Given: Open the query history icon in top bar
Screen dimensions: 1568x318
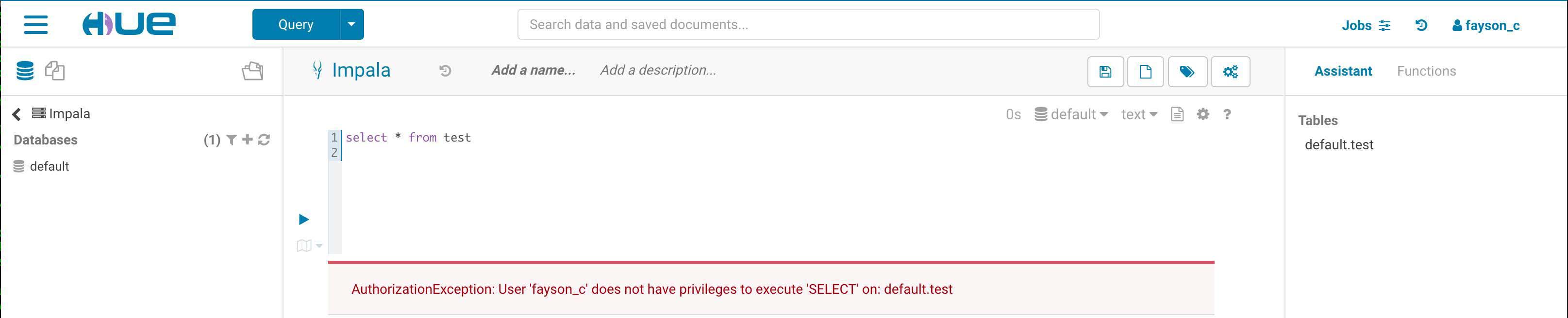Looking at the screenshot, I should pyautogui.click(x=1421, y=26).
